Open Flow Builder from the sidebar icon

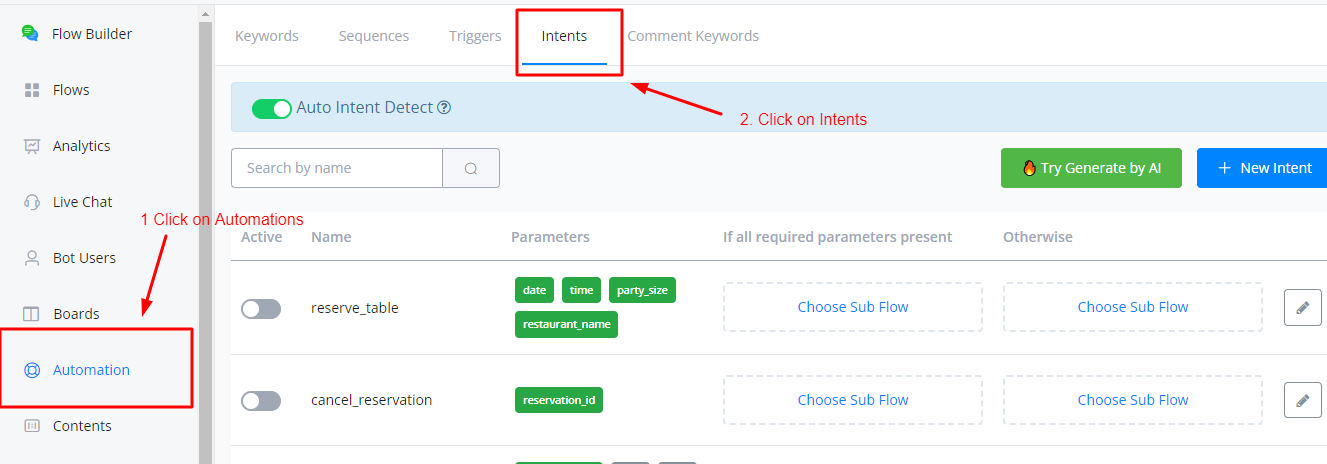[x=30, y=33]
